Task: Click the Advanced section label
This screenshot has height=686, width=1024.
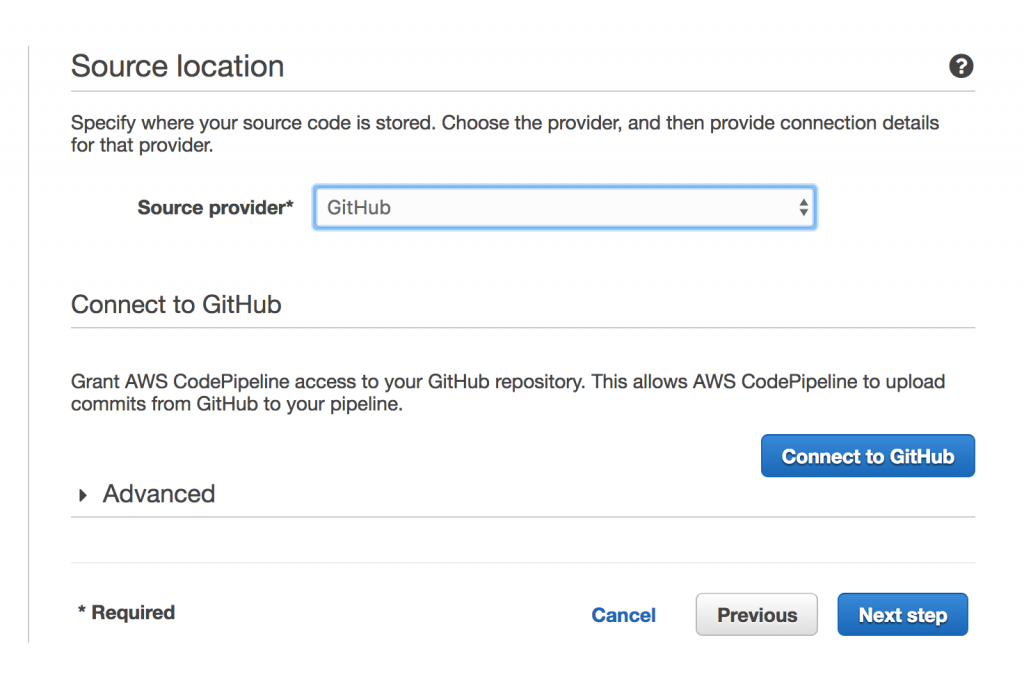Action: [x=159, y=494]
